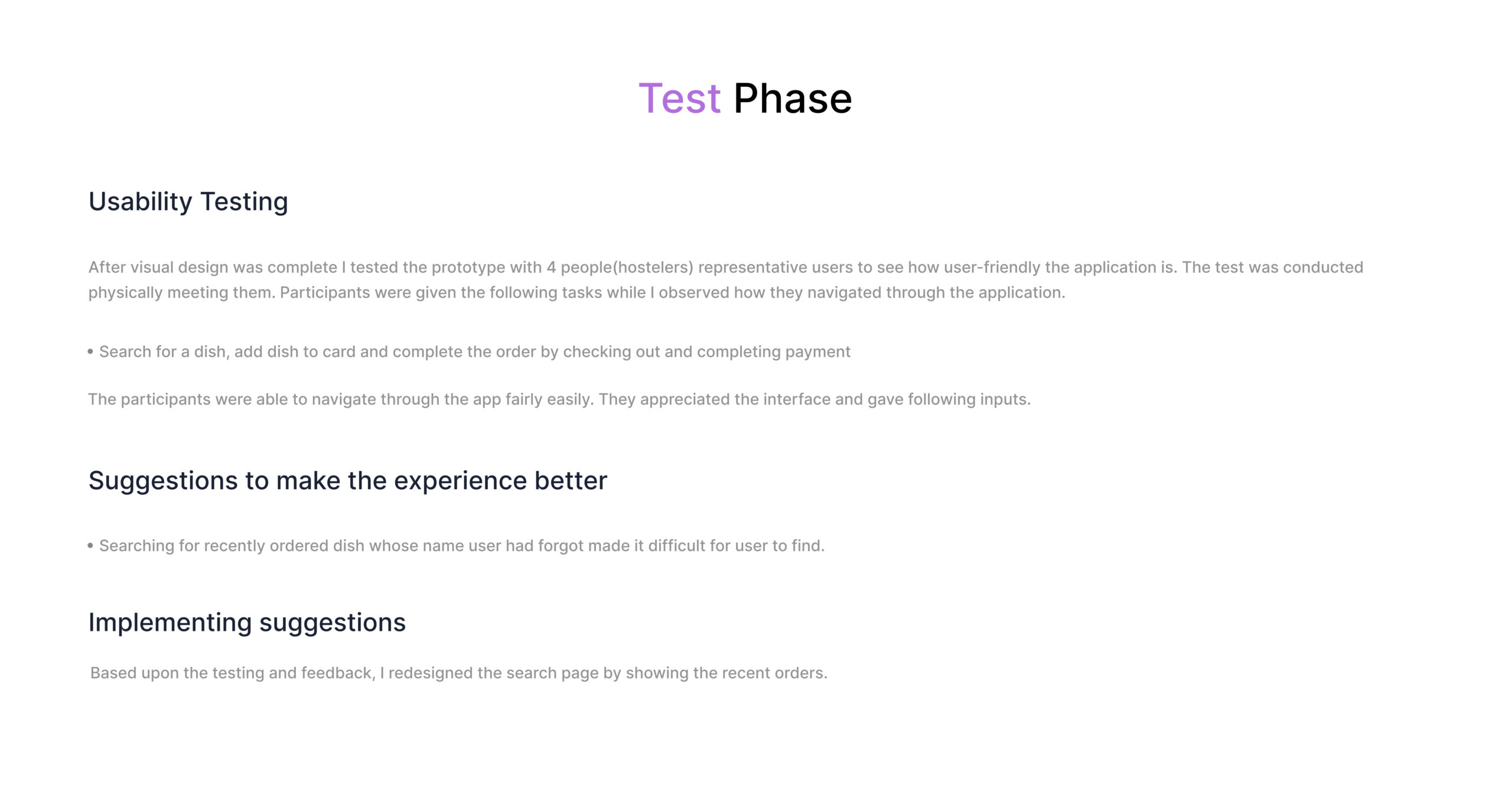Select the "Implementing suggestions" heading
The width and height of the screenshot is (1512, 801).
pos(247,623)
